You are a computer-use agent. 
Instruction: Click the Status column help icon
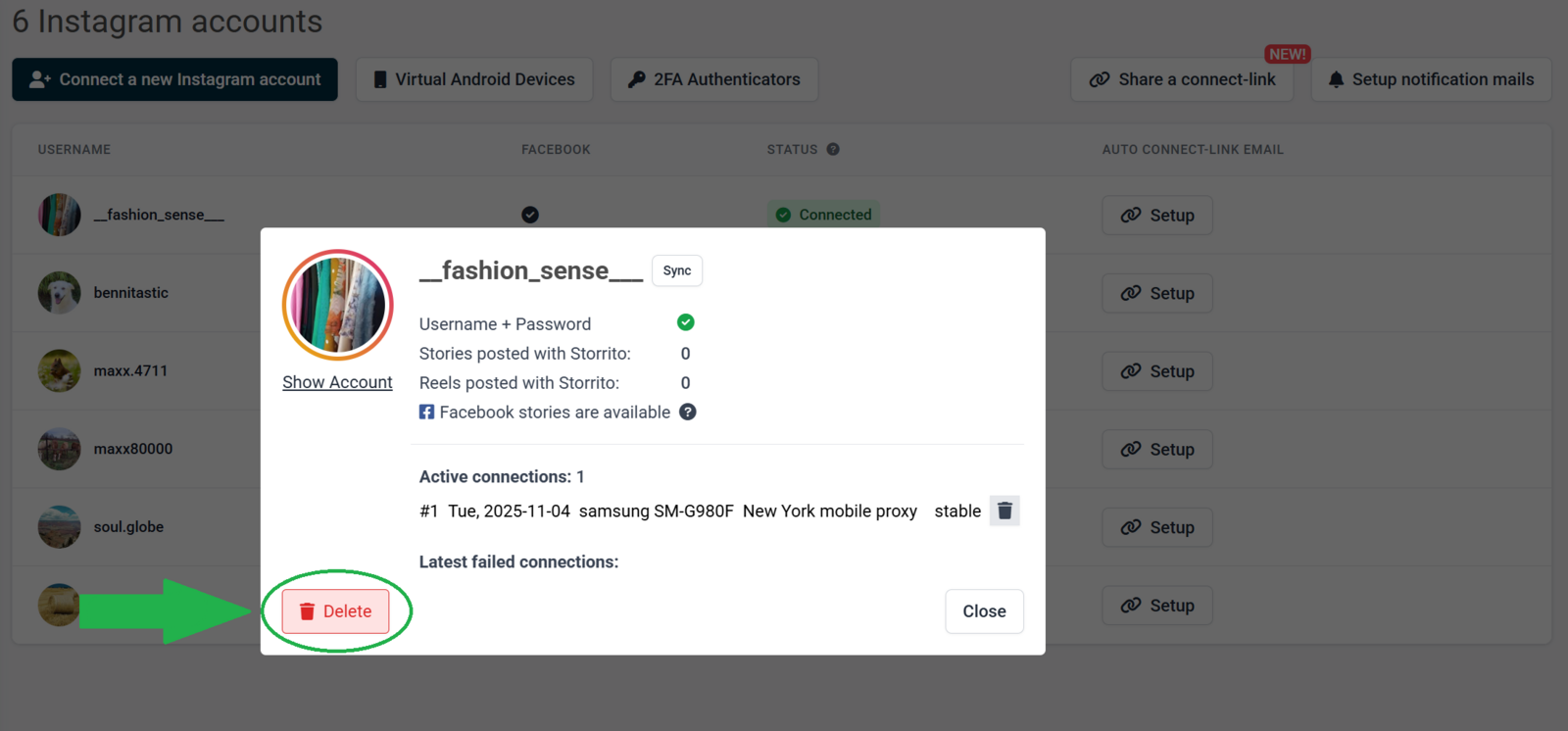tap(833, 150)
